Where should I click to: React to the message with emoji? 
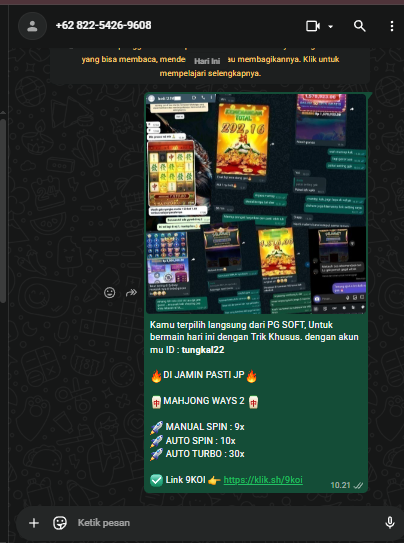pyautogui.click(x=109, y=293)
